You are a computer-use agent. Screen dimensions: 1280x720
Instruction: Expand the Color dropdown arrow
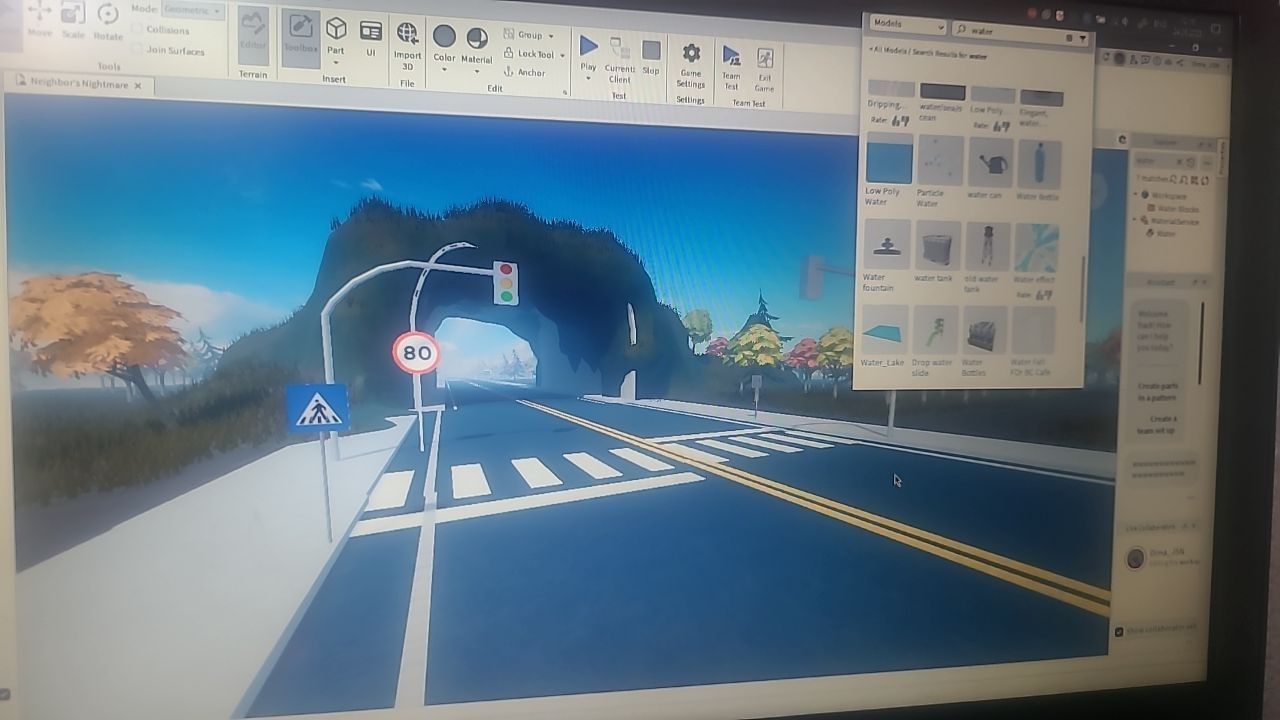pos(444,70)
